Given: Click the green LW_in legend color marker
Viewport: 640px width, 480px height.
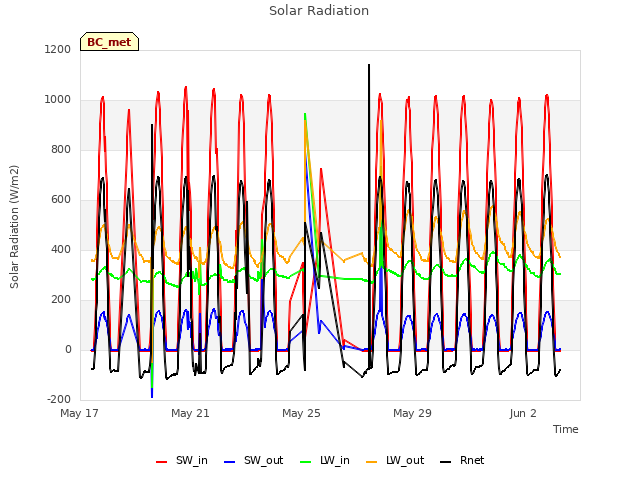Looking at the screenshot, I should [306, 462].
